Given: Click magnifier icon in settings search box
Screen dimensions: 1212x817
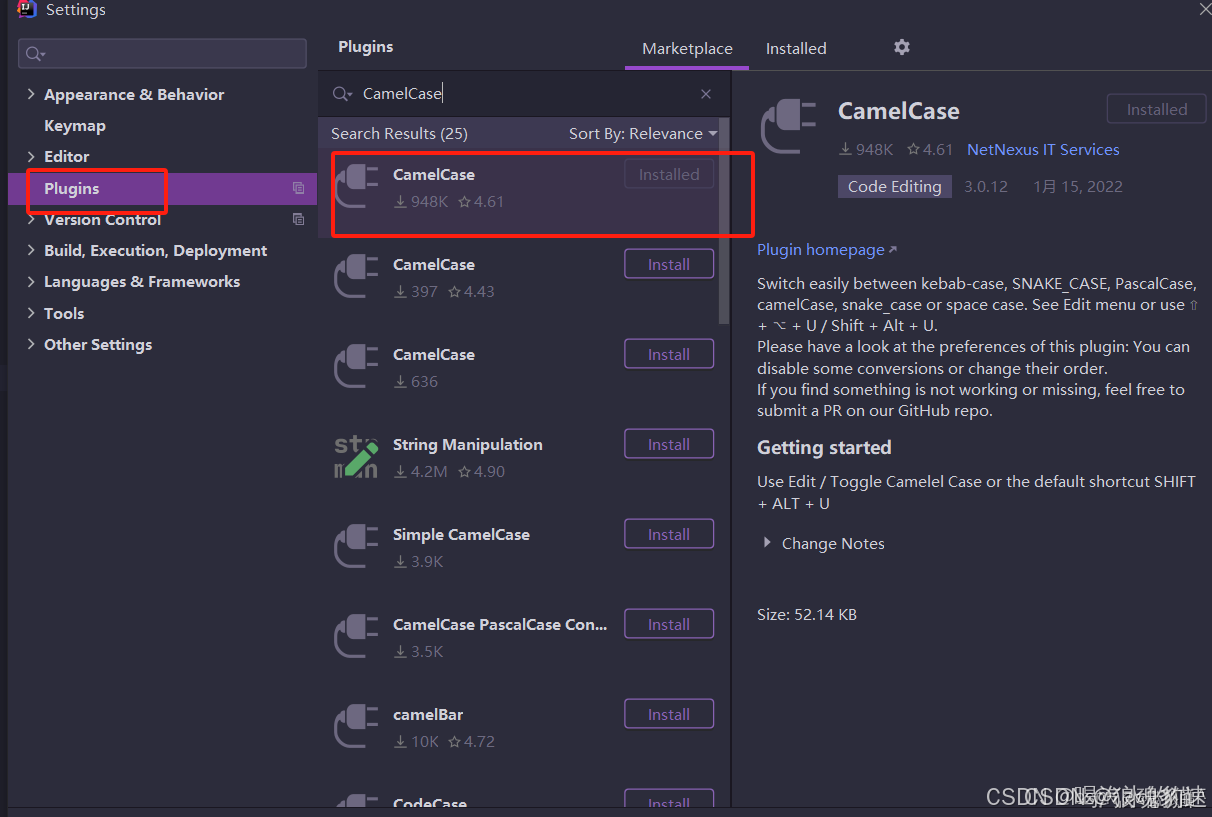Looking at the screenshot, I should coord(35,54).
